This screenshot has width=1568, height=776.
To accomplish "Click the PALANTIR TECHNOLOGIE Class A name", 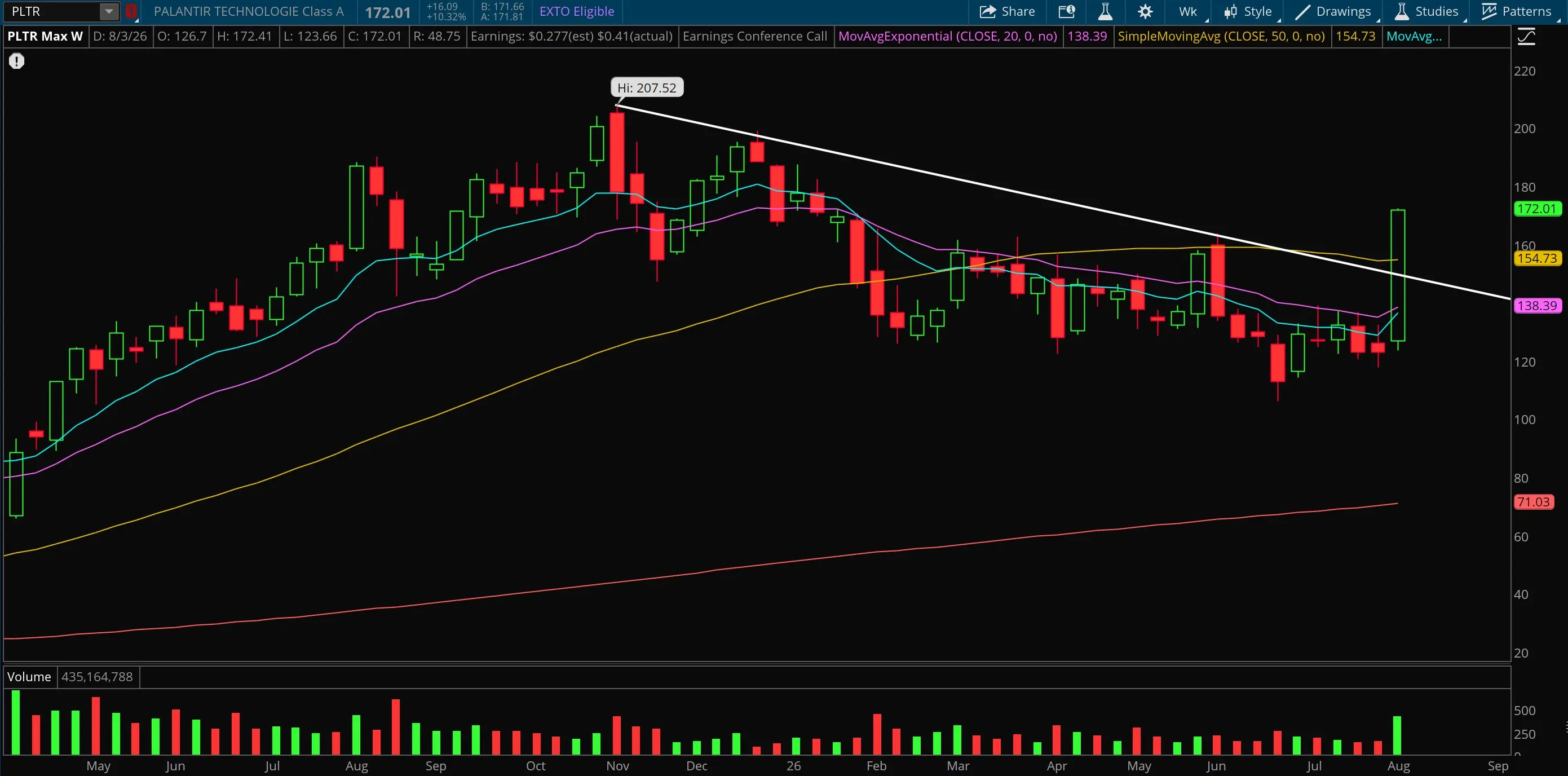I will coord(249,11).
